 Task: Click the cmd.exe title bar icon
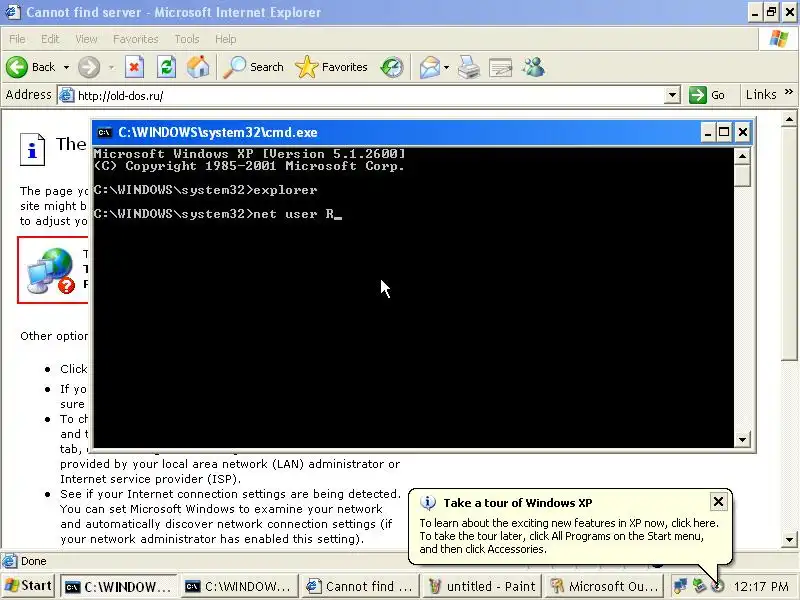click(105, 133)
